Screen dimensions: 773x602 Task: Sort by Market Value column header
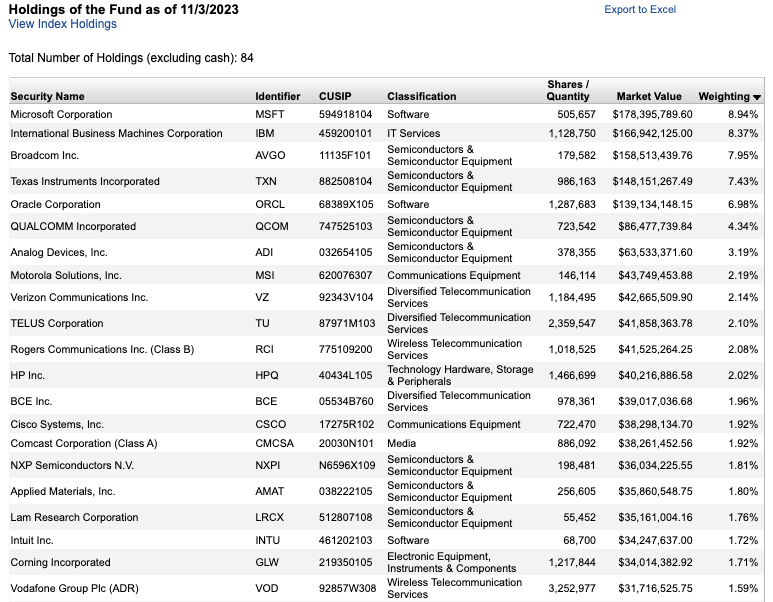pos(649,96)
